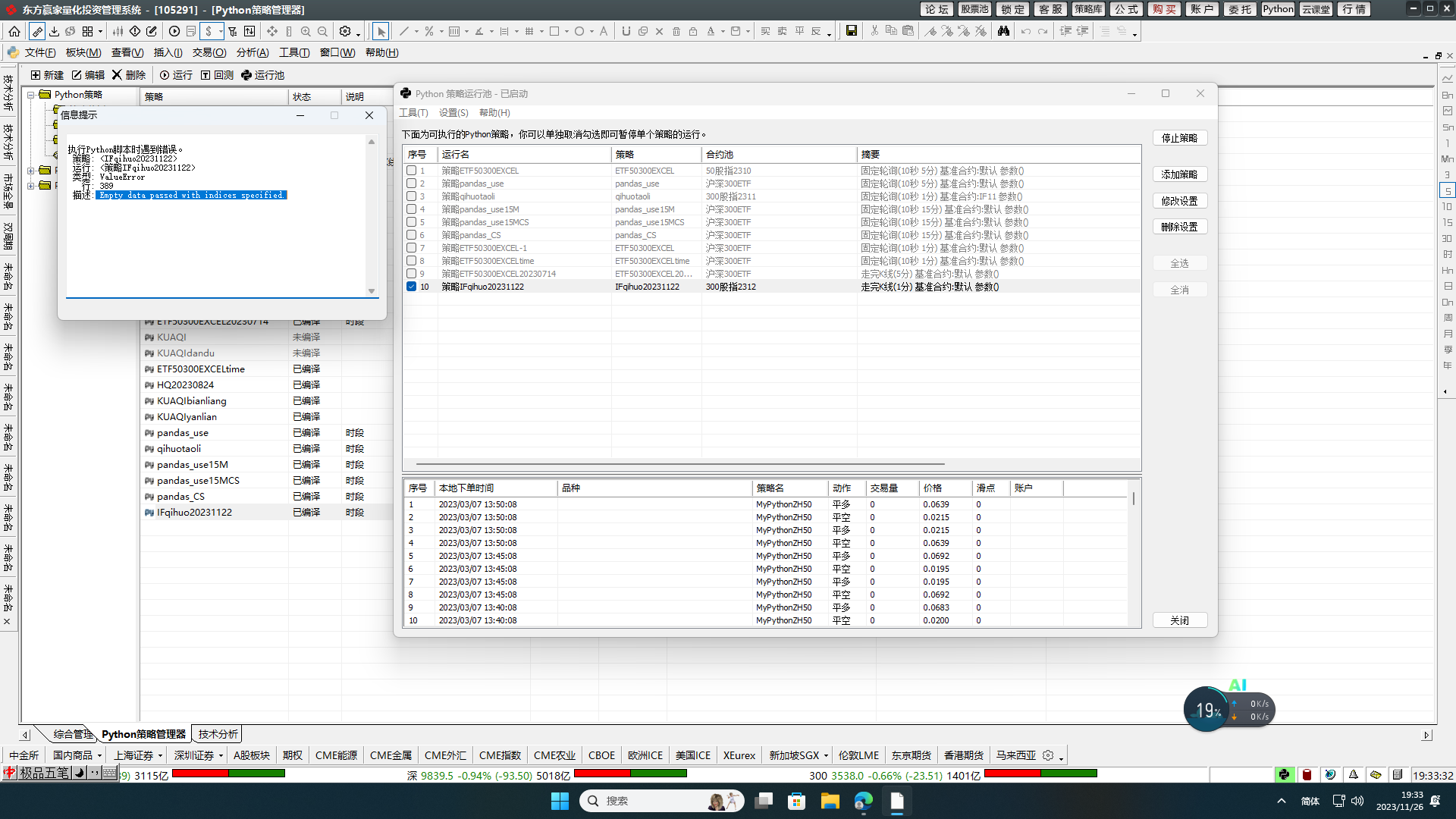The image size is (1456, 819).
Task: Click the undo arrow icon
Action: pos(1026,31)
